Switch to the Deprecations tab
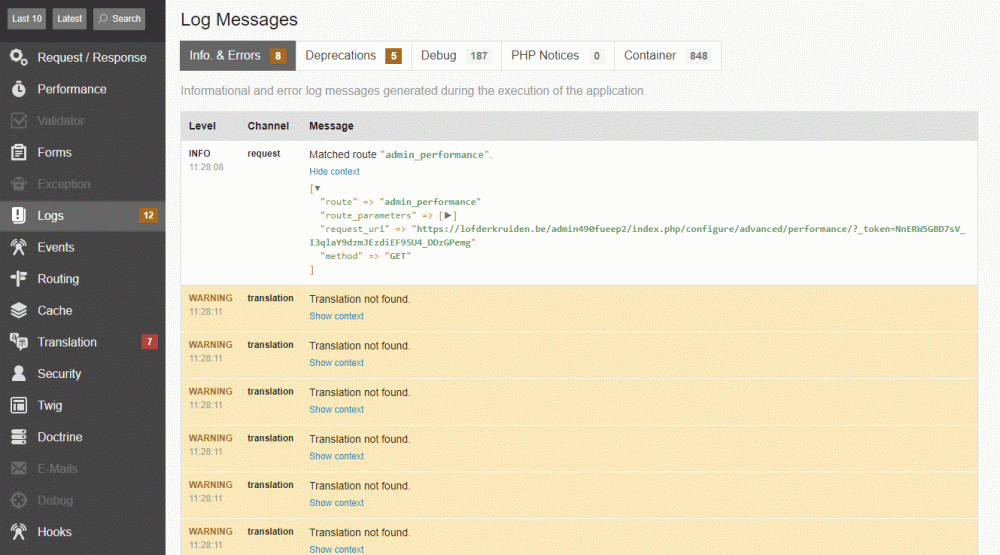 [352, 56]
